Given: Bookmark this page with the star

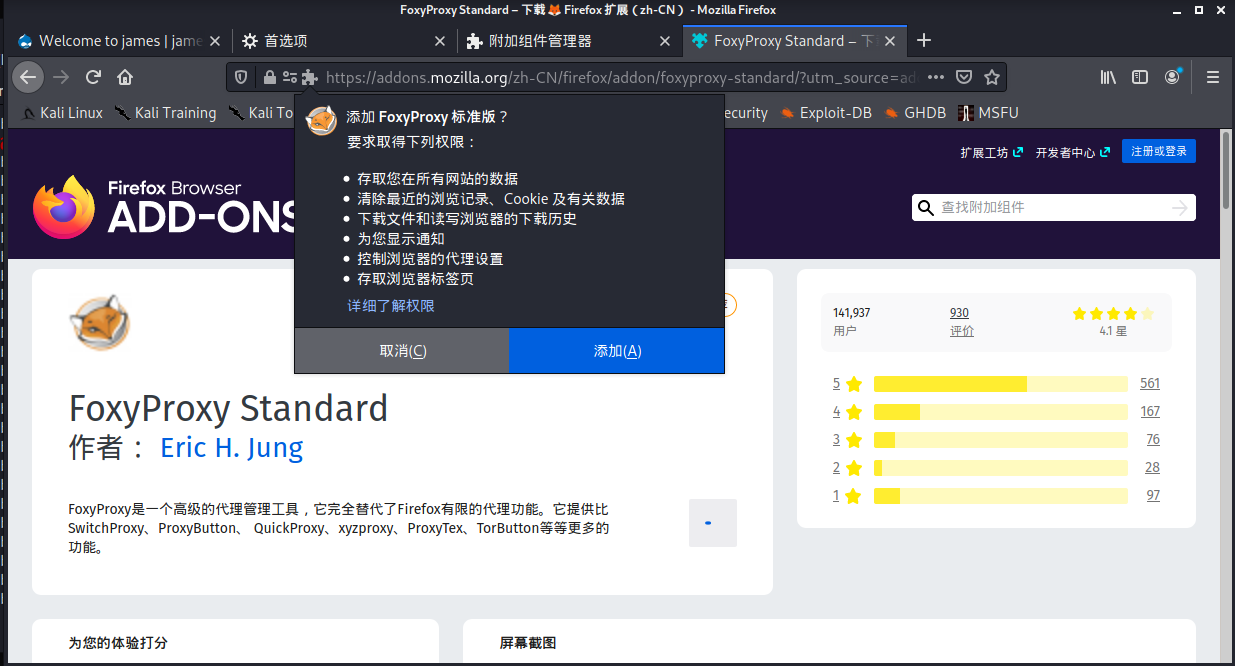Looking at the screenshot, I should pos(992,77).
